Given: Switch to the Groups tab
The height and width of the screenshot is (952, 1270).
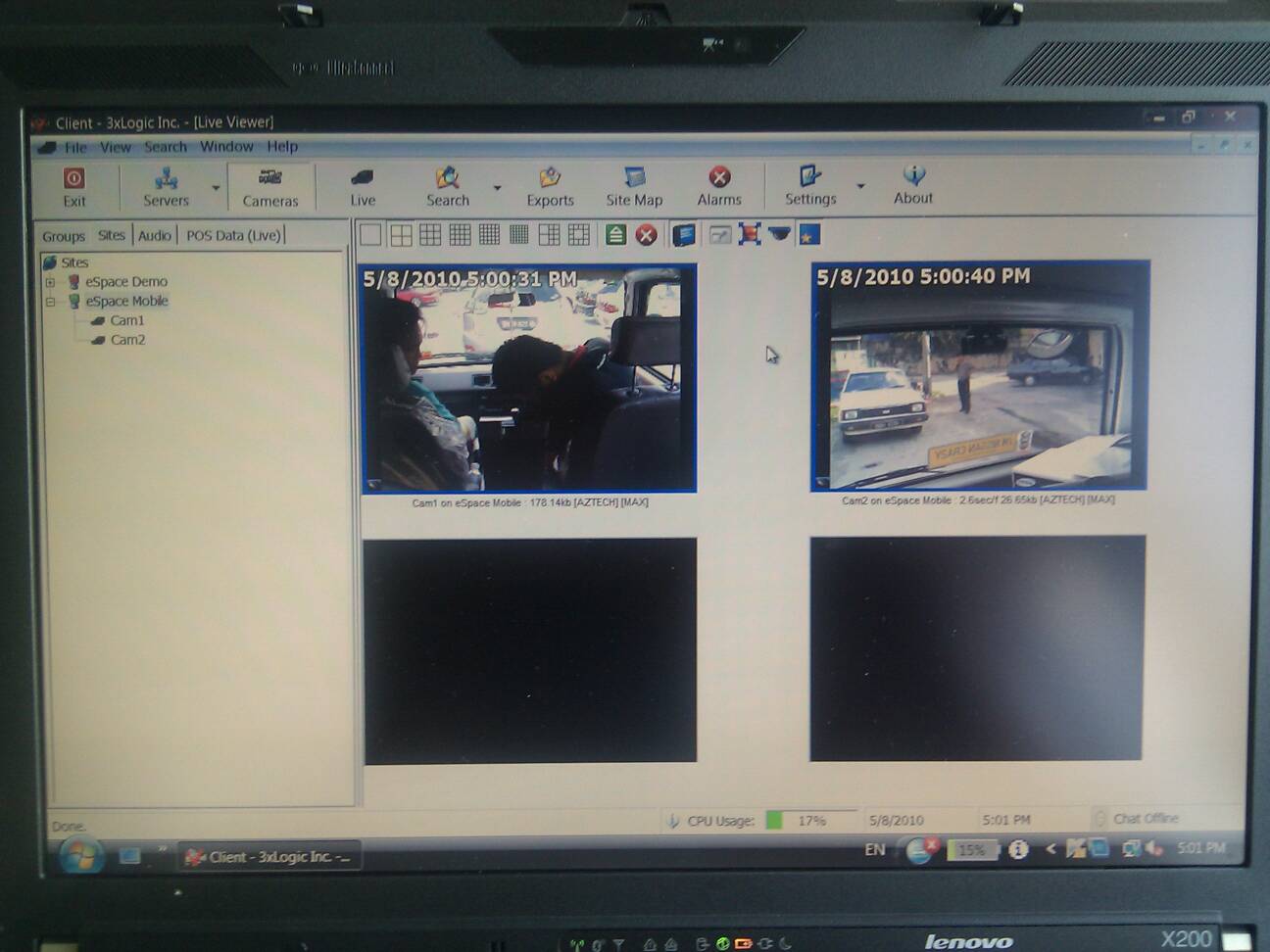Looking at the screenshot, I should (x=64, y=236).
